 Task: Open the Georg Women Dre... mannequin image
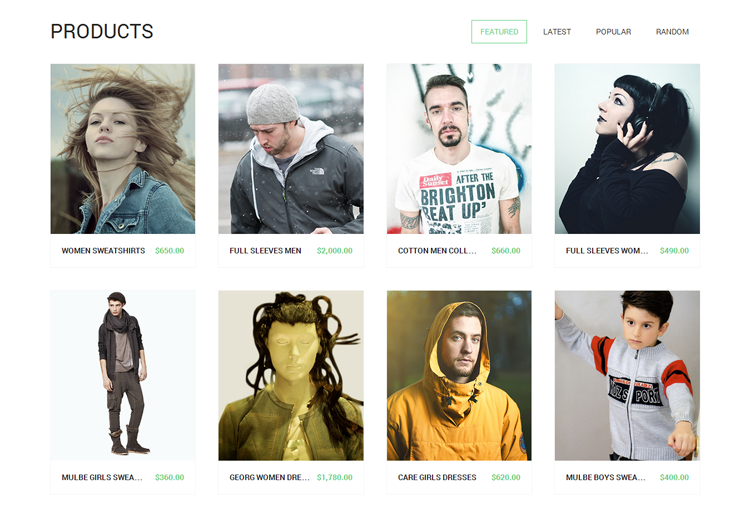tap(291, 376)
